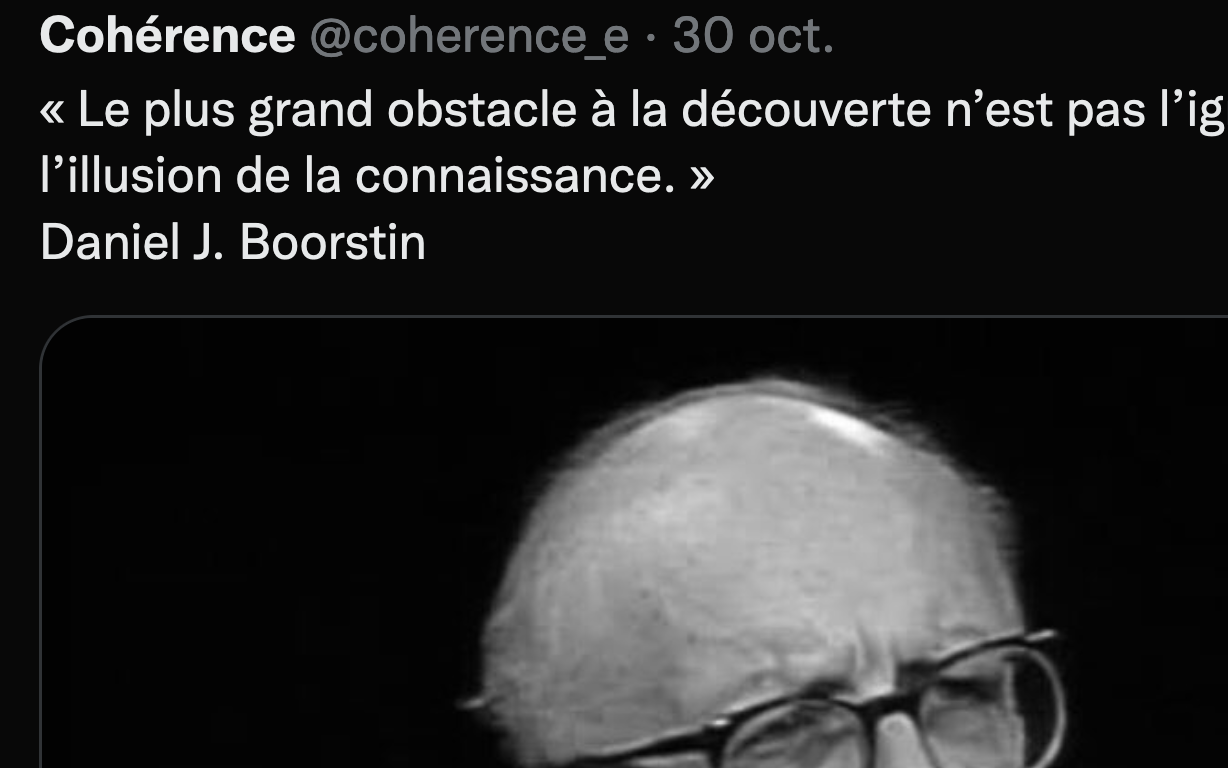1228x768 pixels.
Task: Click the dark background left of the man's head
Action: pos(260,540)
